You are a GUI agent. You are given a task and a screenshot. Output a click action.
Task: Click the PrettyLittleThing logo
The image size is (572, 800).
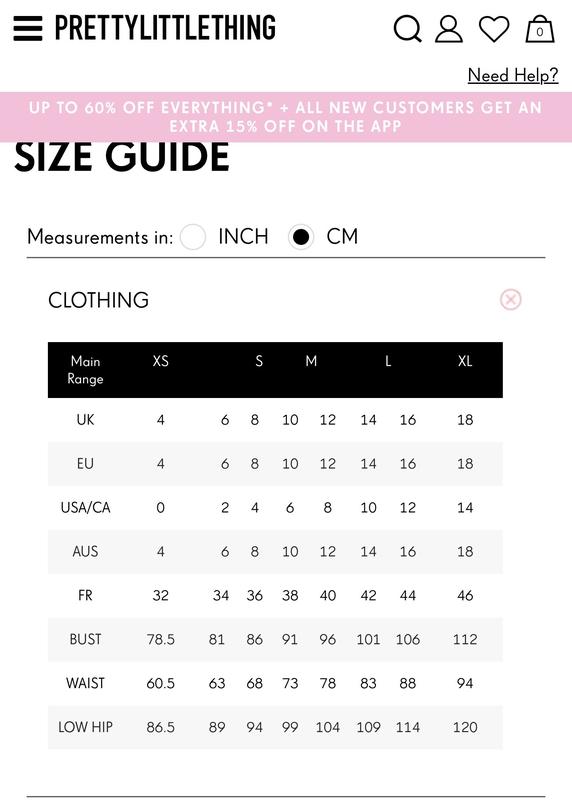(x=165, y=28)
